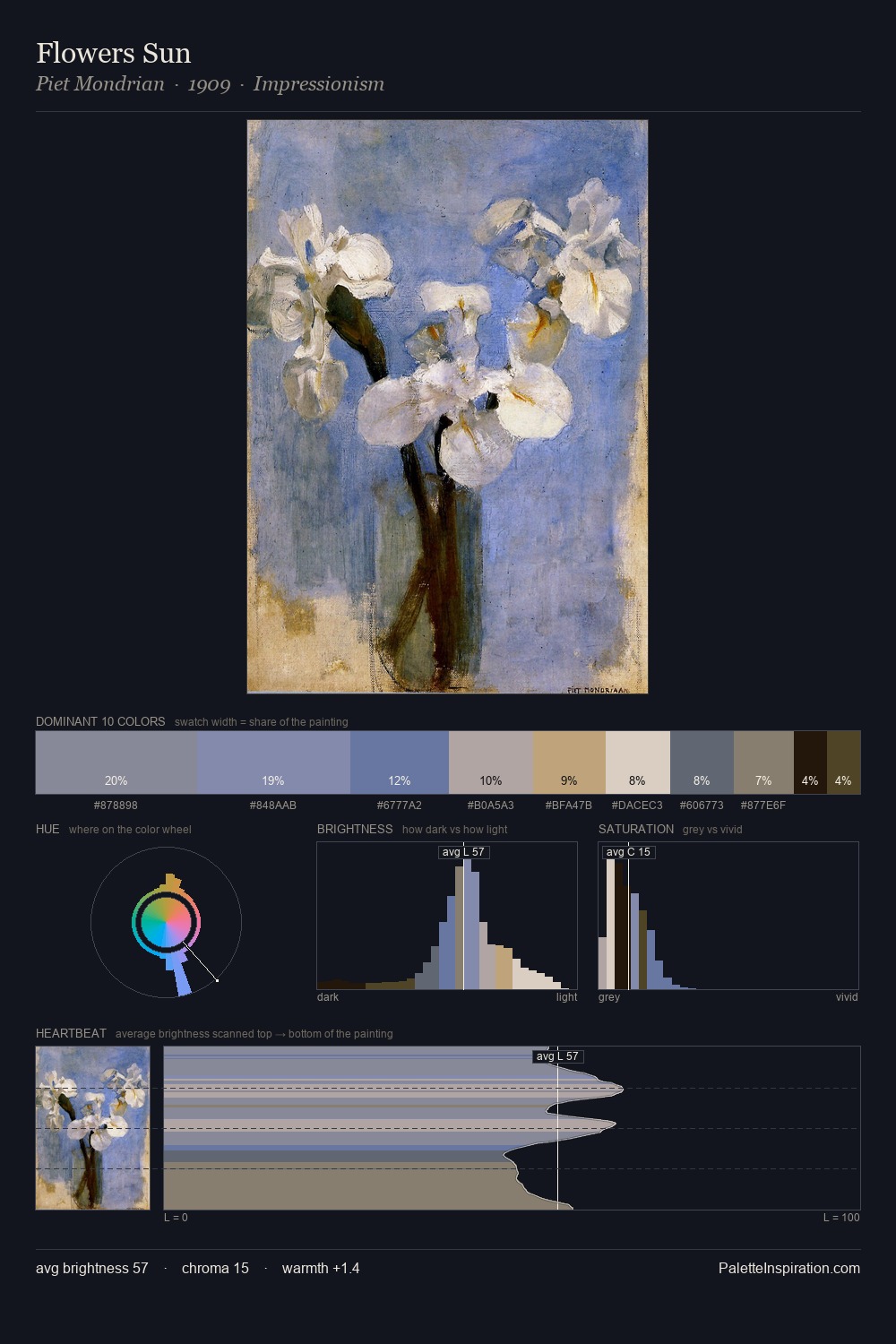Click the heartbeat brightness profile chart
This screenshot has height=1344, width=896.
click(x=512, y=1128)
